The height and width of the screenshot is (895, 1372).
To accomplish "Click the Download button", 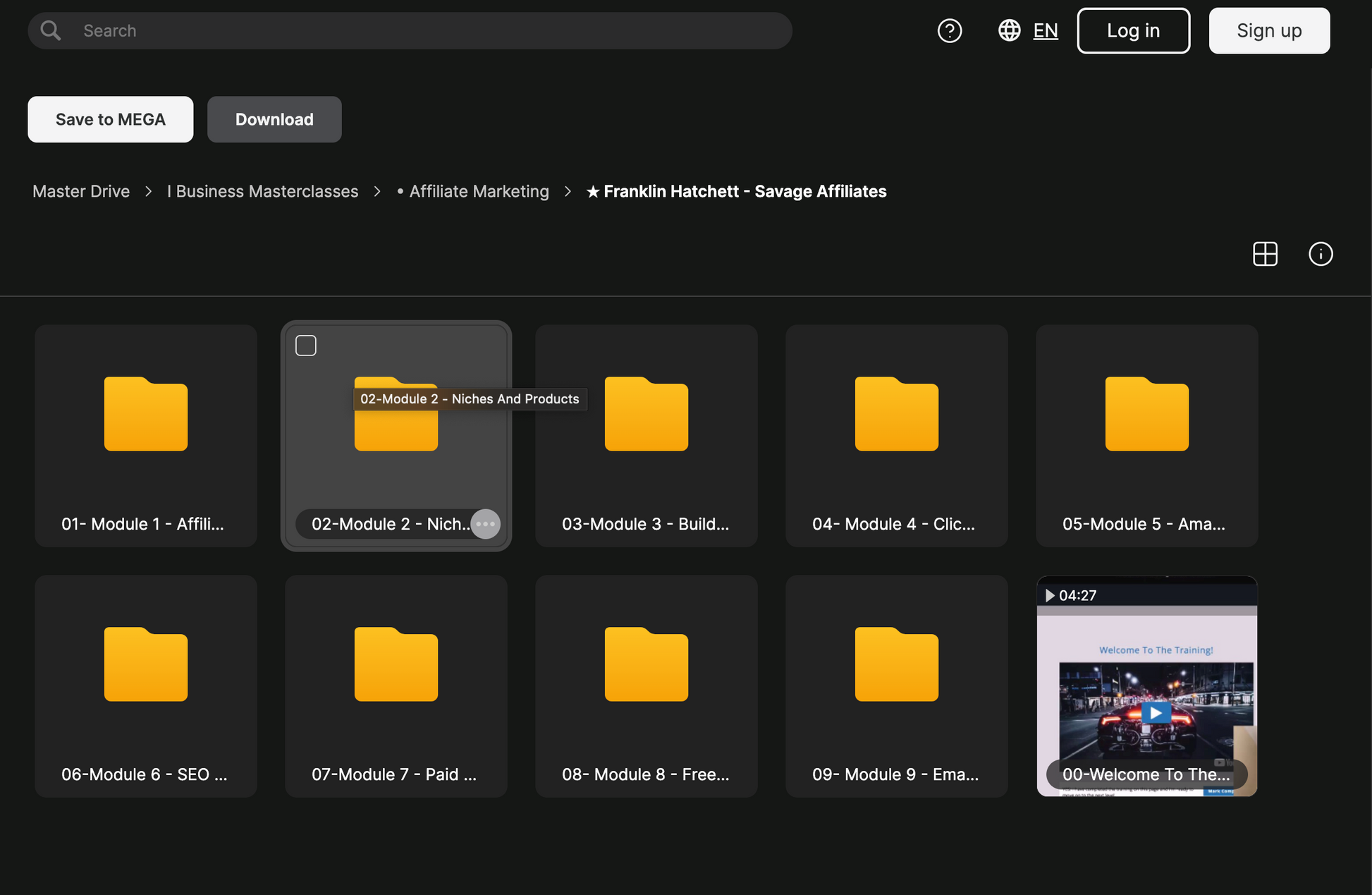I will click(274, 119).
